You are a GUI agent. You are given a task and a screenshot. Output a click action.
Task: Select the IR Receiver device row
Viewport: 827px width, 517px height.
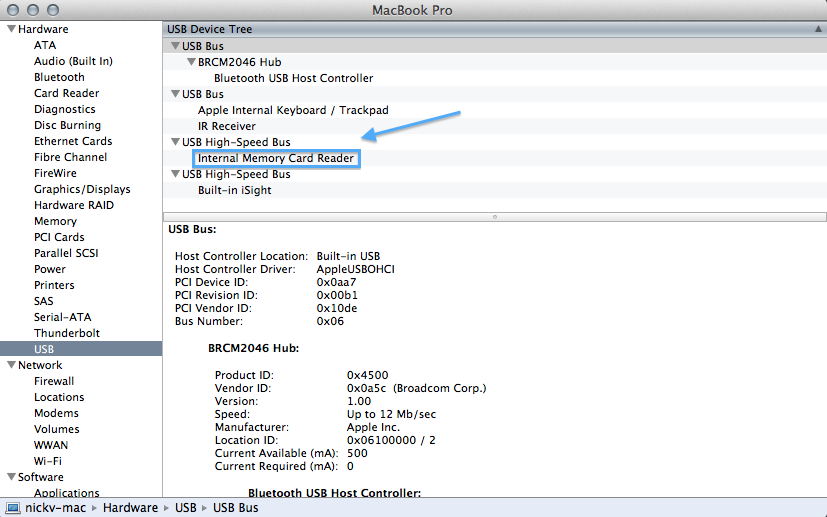pyautogui.click(x=494, y=126)
